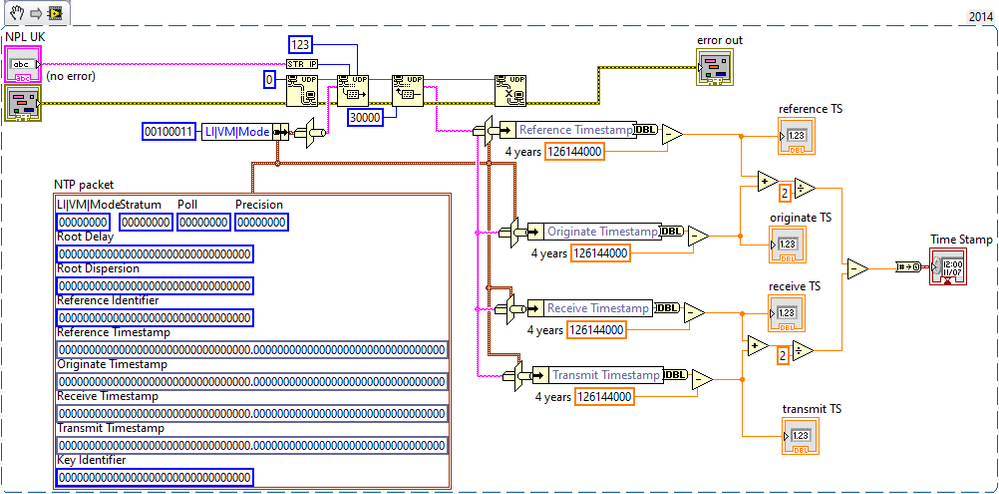Click the UDP Read node

[x=408, y=89]
